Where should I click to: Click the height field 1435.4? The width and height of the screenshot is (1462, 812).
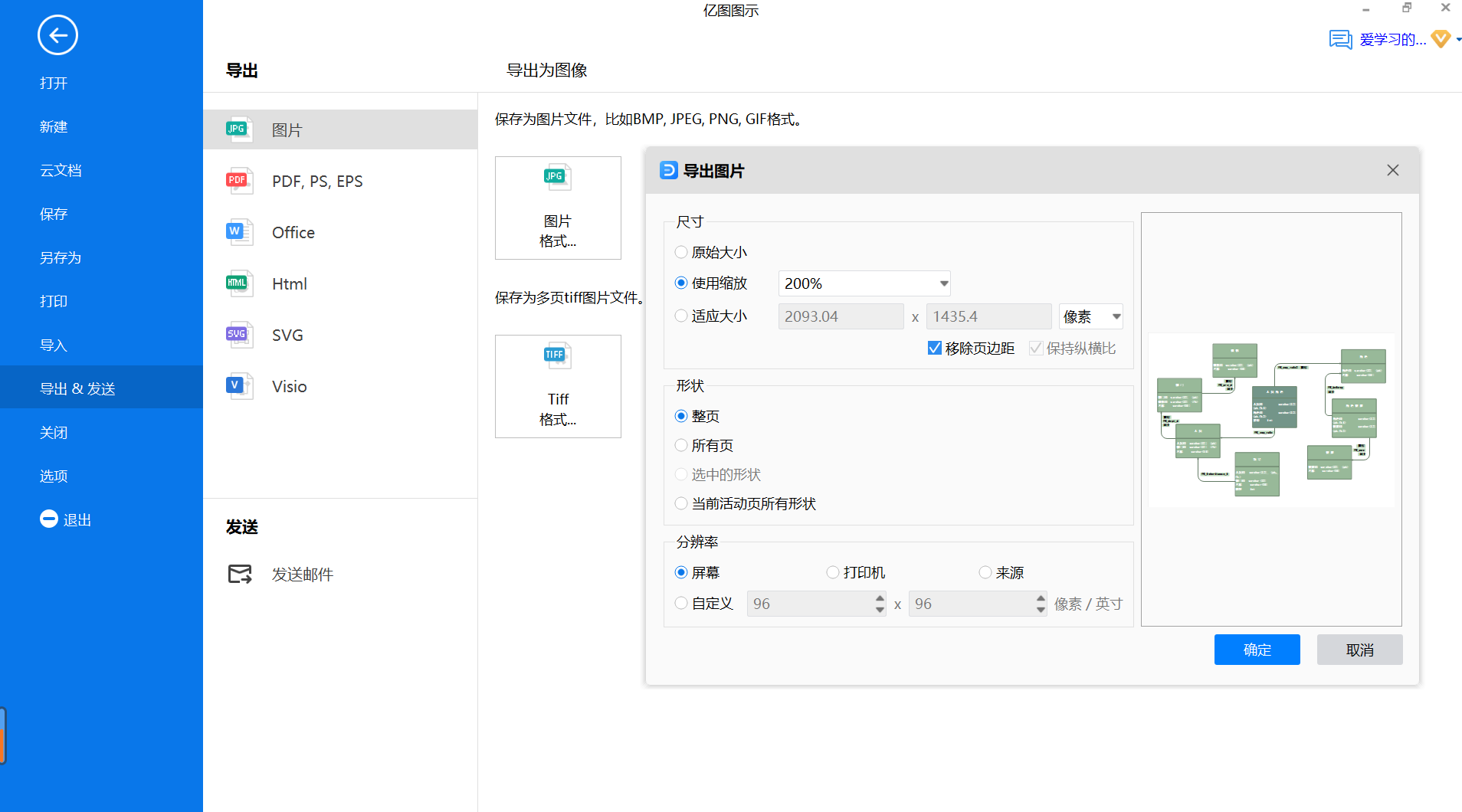pos(988,316)
